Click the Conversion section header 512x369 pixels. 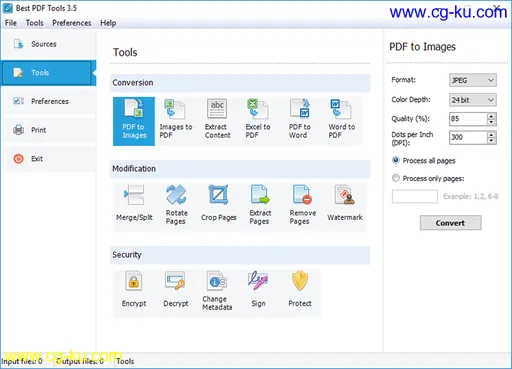click(240, 83)
